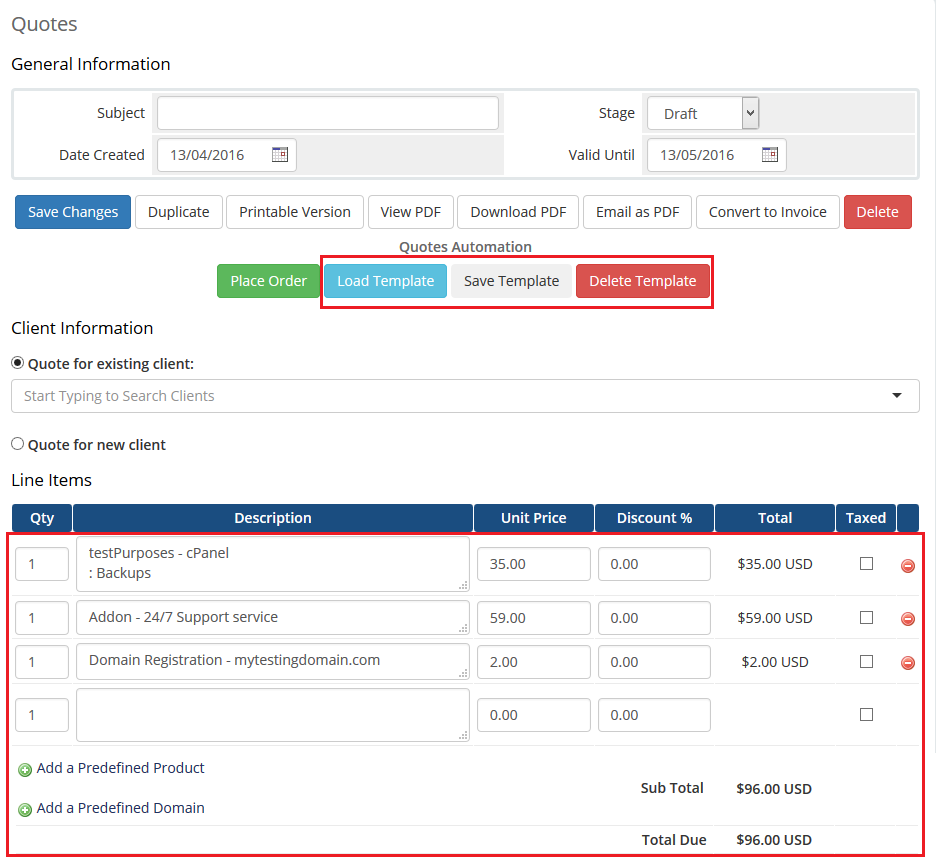Click Discount field in the 2.00 row
Screen dimensions: 936x858
654,662
